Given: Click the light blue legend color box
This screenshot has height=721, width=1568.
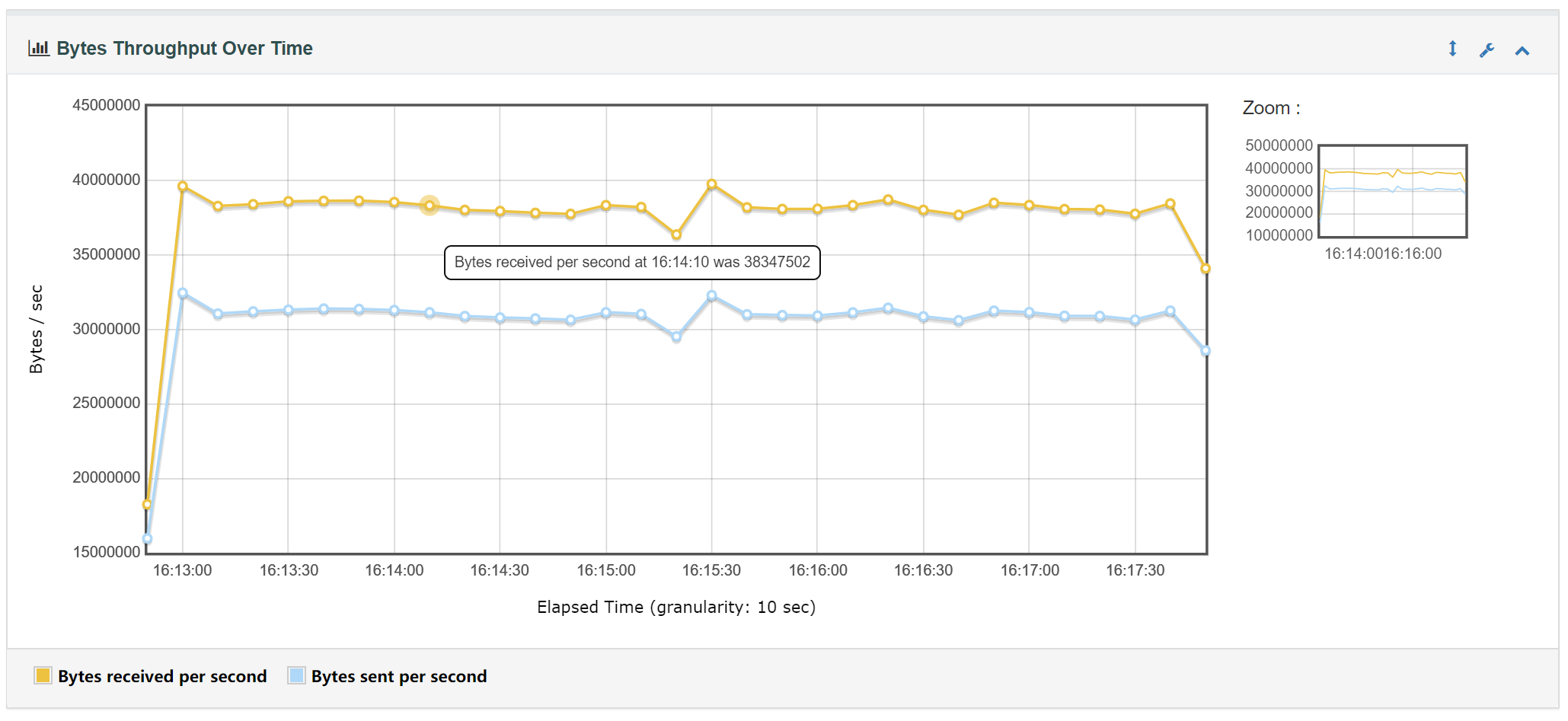Looking at the screenshot, I should coord(296,675).
